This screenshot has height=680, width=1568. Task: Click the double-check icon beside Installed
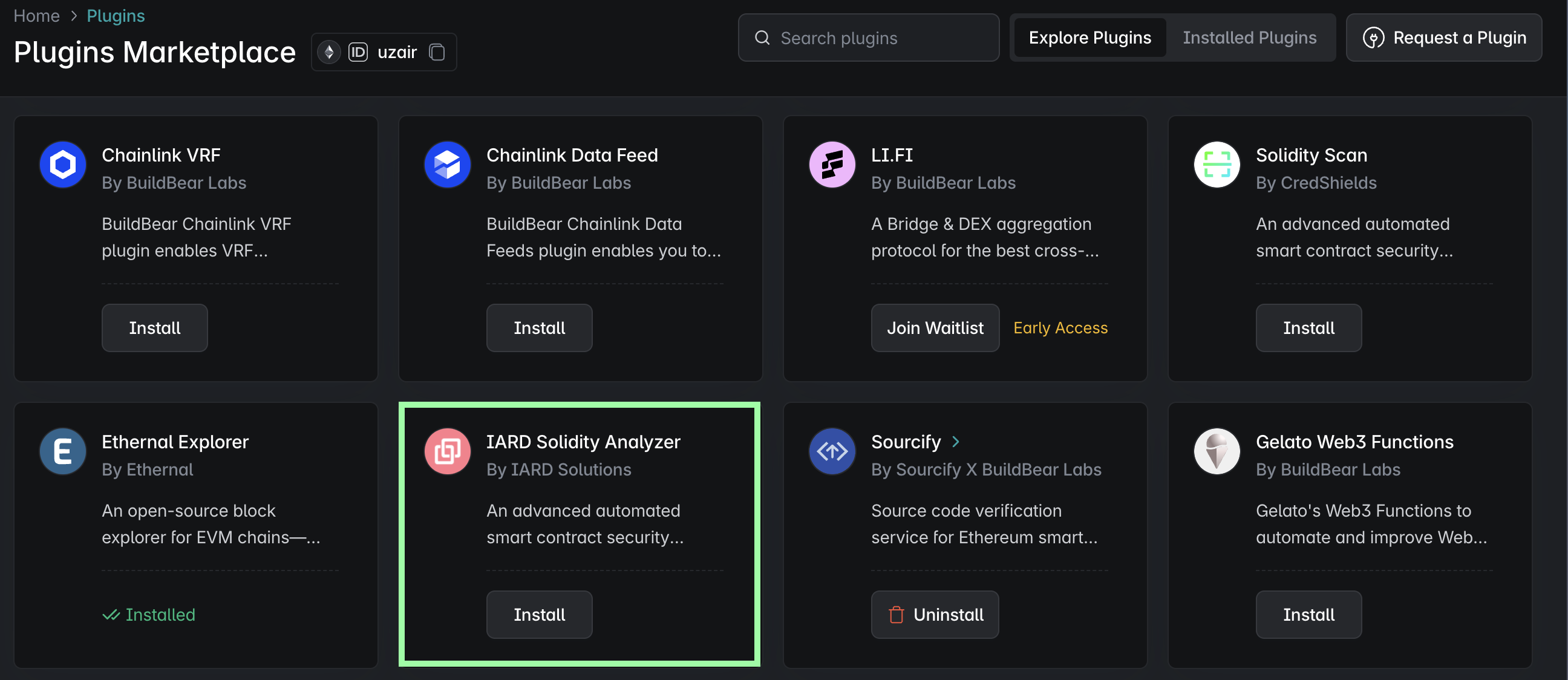(x=111, y=615)
